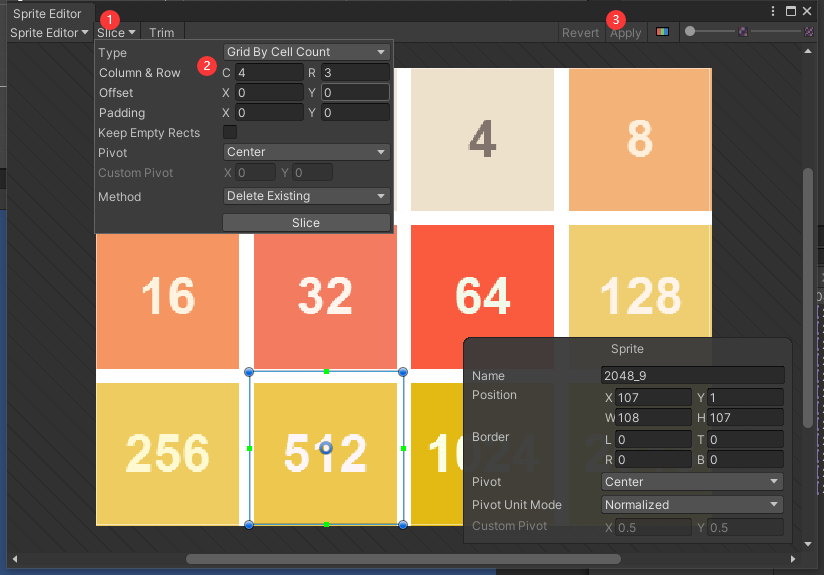Click the Position W width field

tap(653, 417)
